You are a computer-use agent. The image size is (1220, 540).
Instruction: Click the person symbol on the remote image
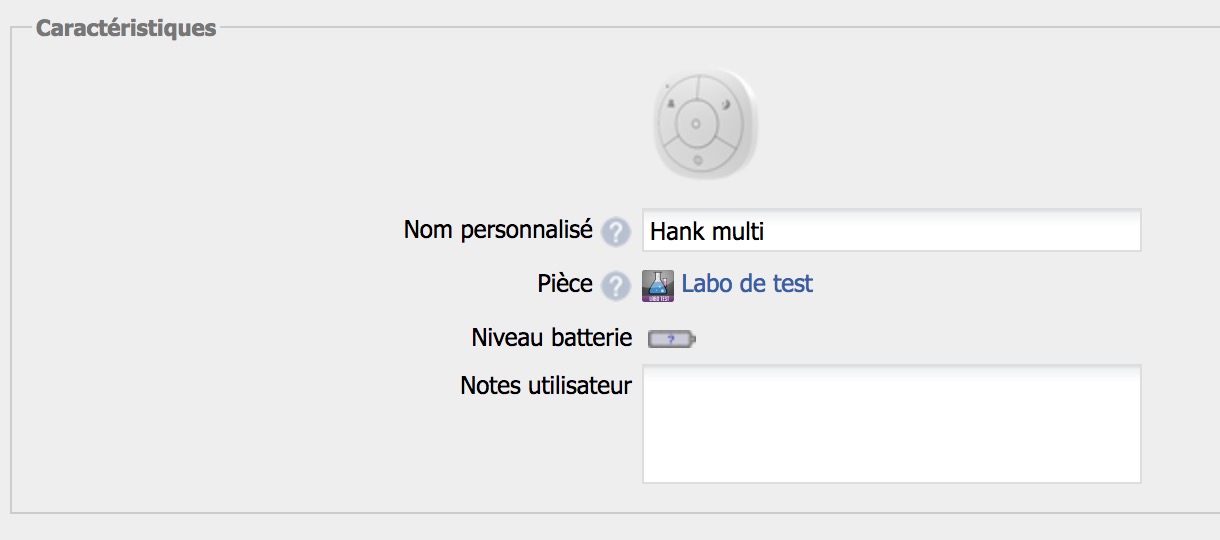coord(671,103)
